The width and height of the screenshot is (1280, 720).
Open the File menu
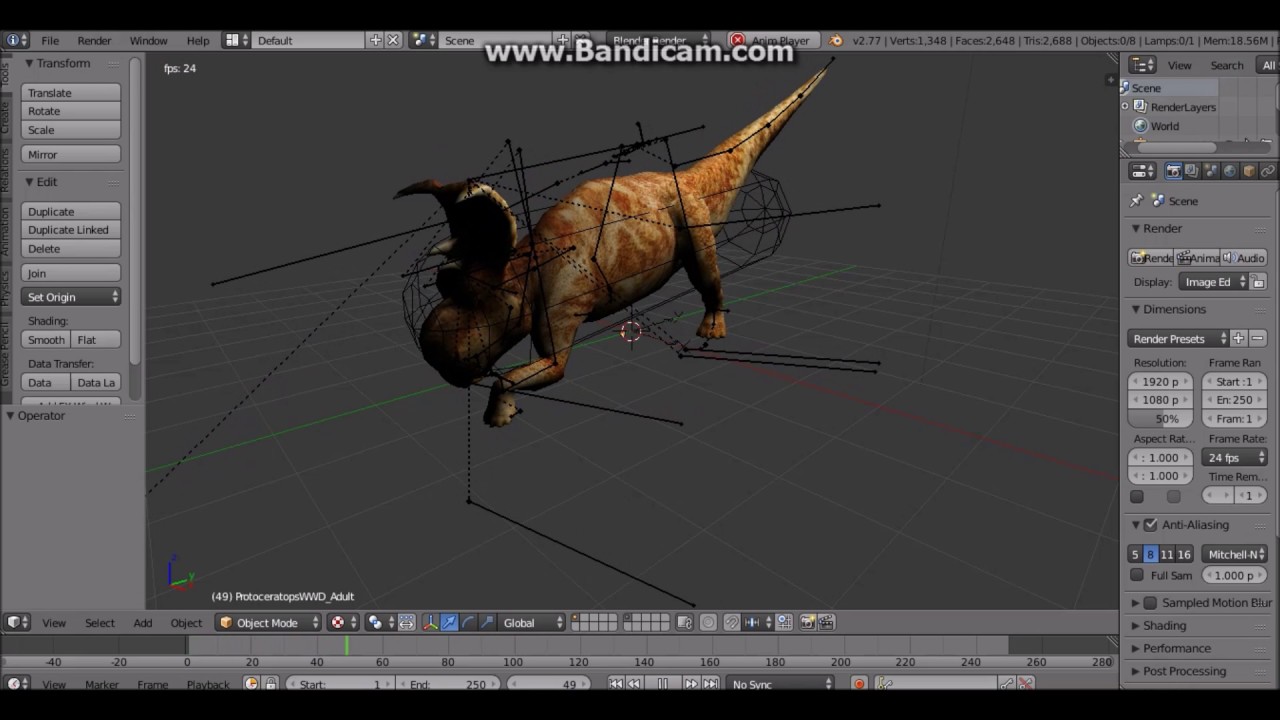pos(50,40)
